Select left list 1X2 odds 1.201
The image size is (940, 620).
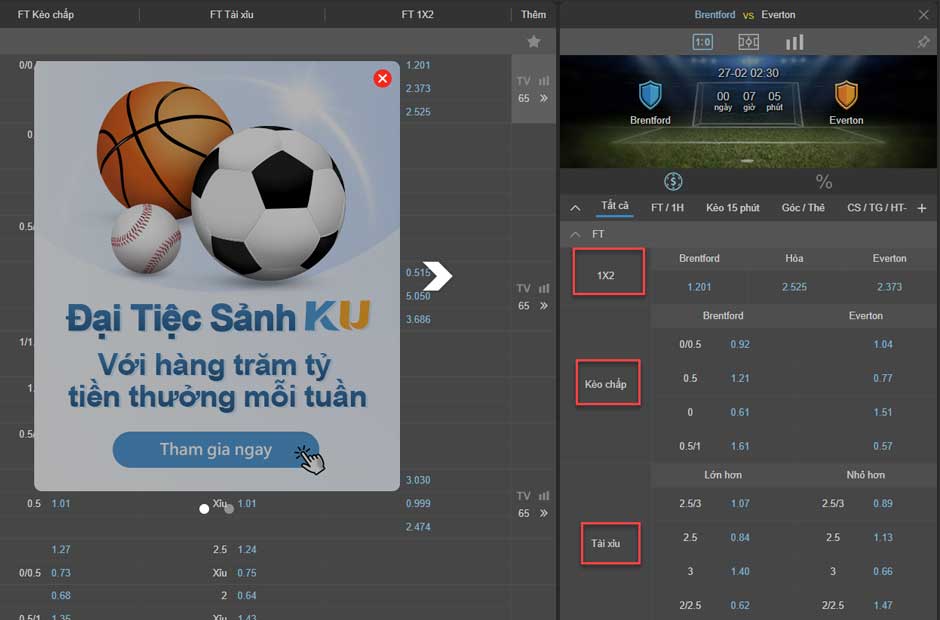point(418,65)
